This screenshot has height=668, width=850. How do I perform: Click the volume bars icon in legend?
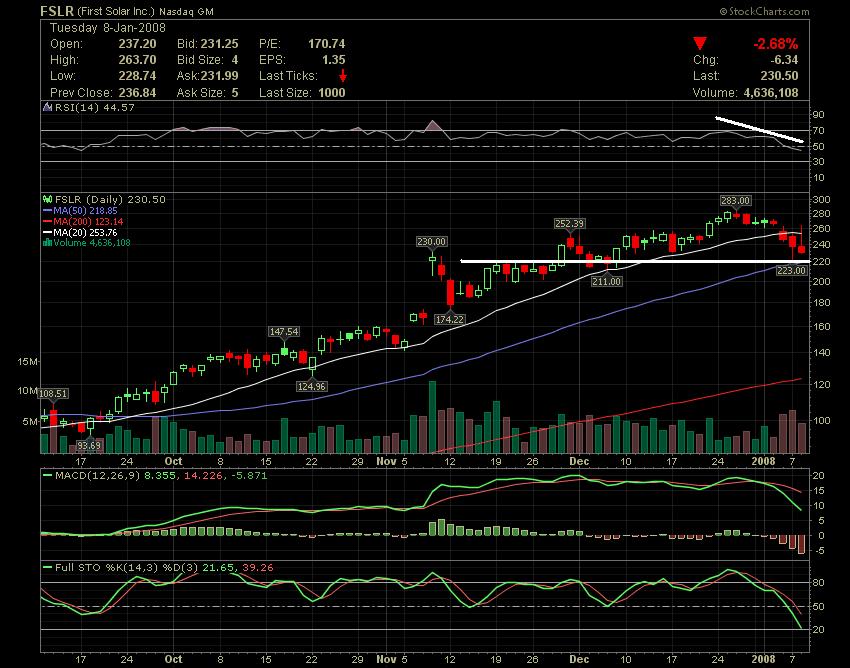pyautogui.click(x=47, y=243)
